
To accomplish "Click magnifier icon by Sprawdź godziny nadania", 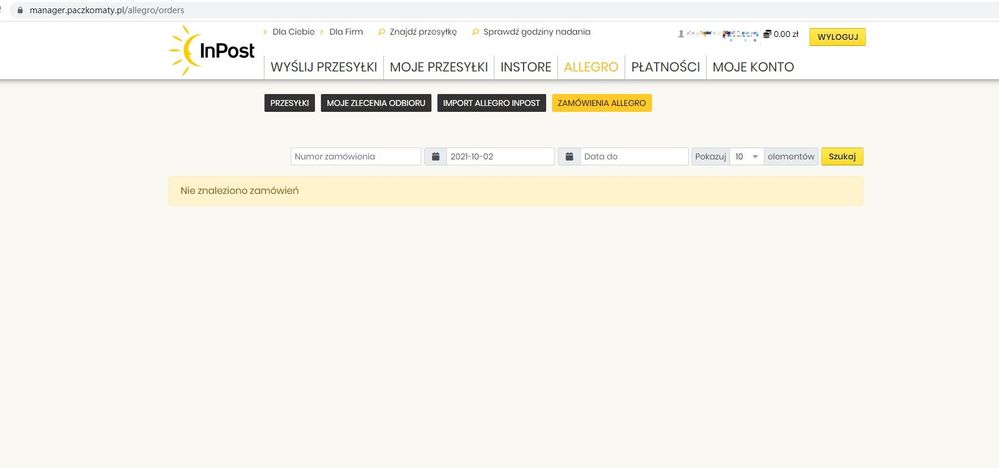I will 475,32.
